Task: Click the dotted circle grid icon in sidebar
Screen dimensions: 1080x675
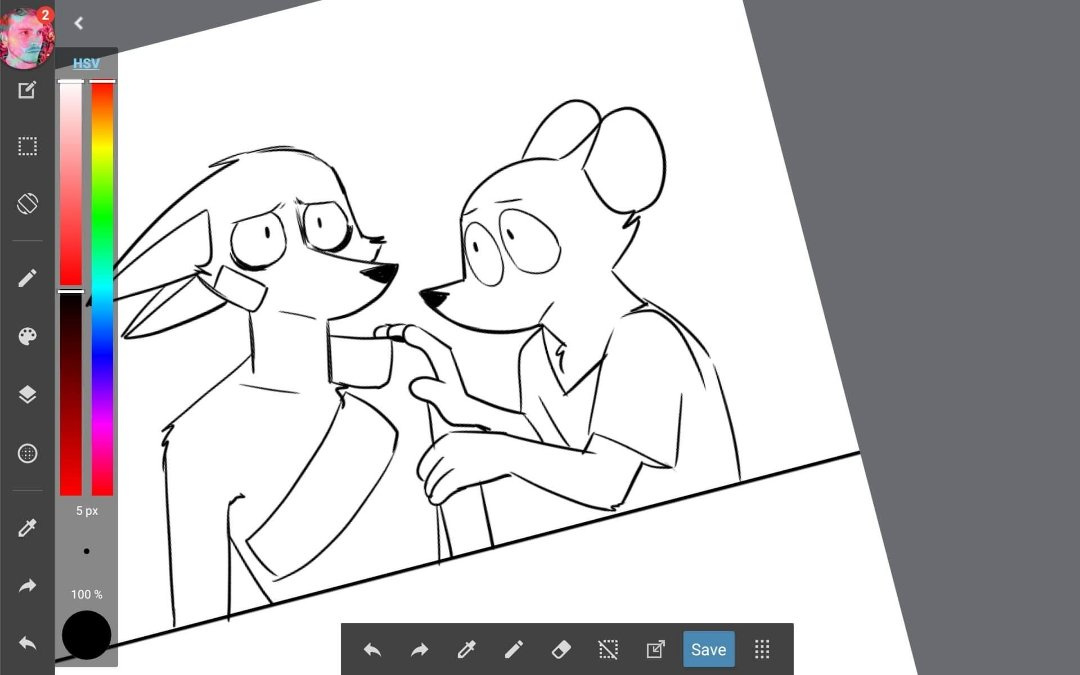Action: (27, 453)
